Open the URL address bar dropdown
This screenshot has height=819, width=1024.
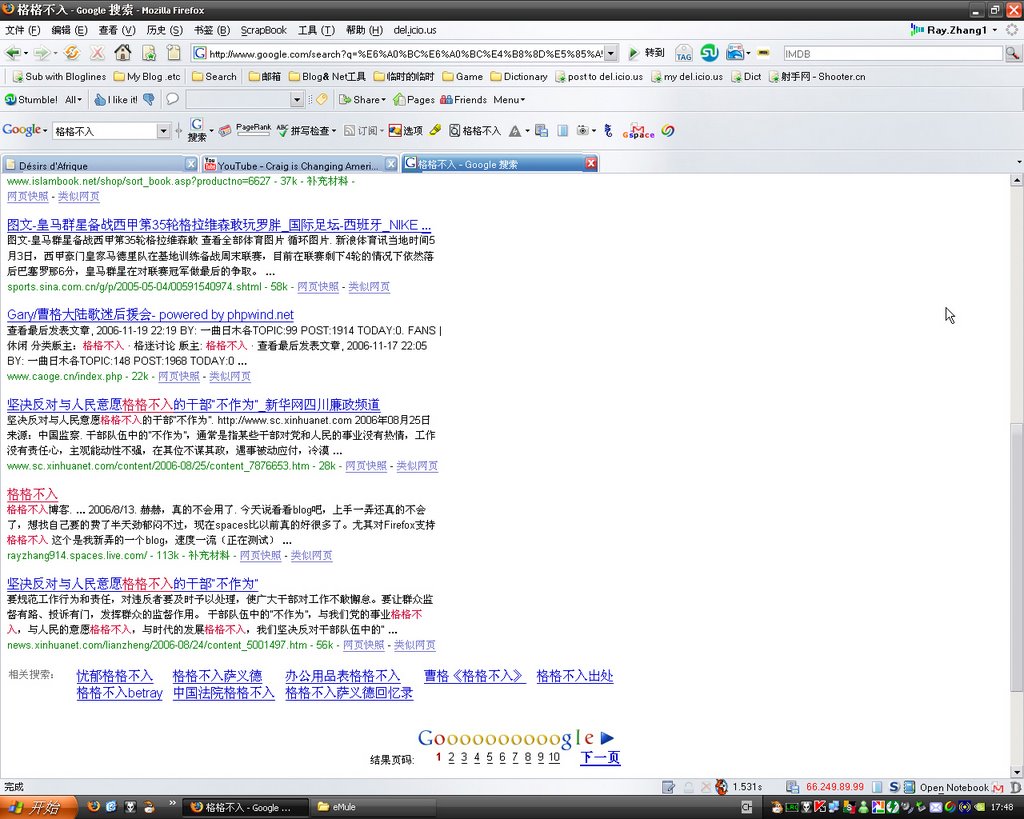pos(611,54)
